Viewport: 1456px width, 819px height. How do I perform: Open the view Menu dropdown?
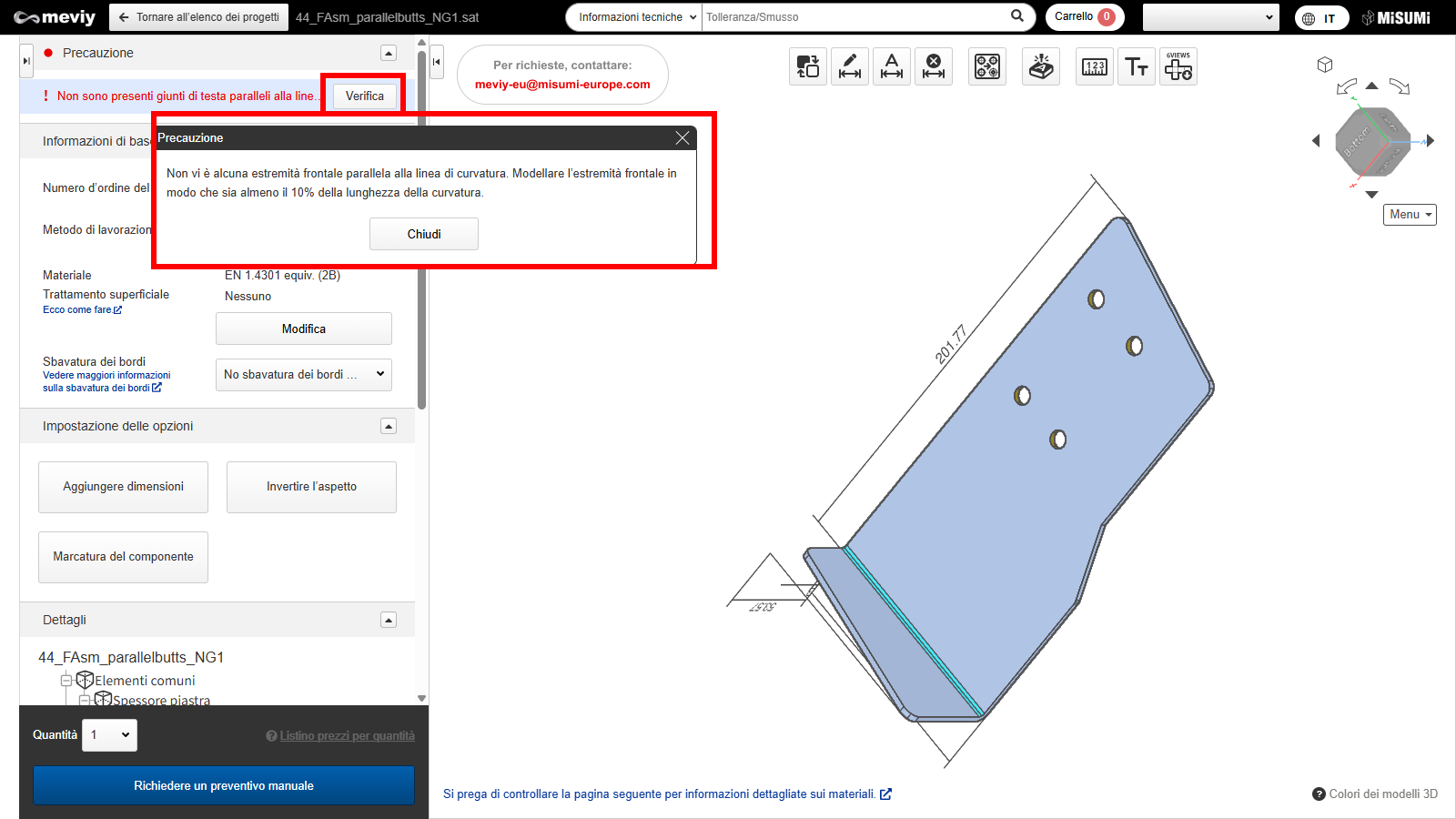(x=1410, y=215)
